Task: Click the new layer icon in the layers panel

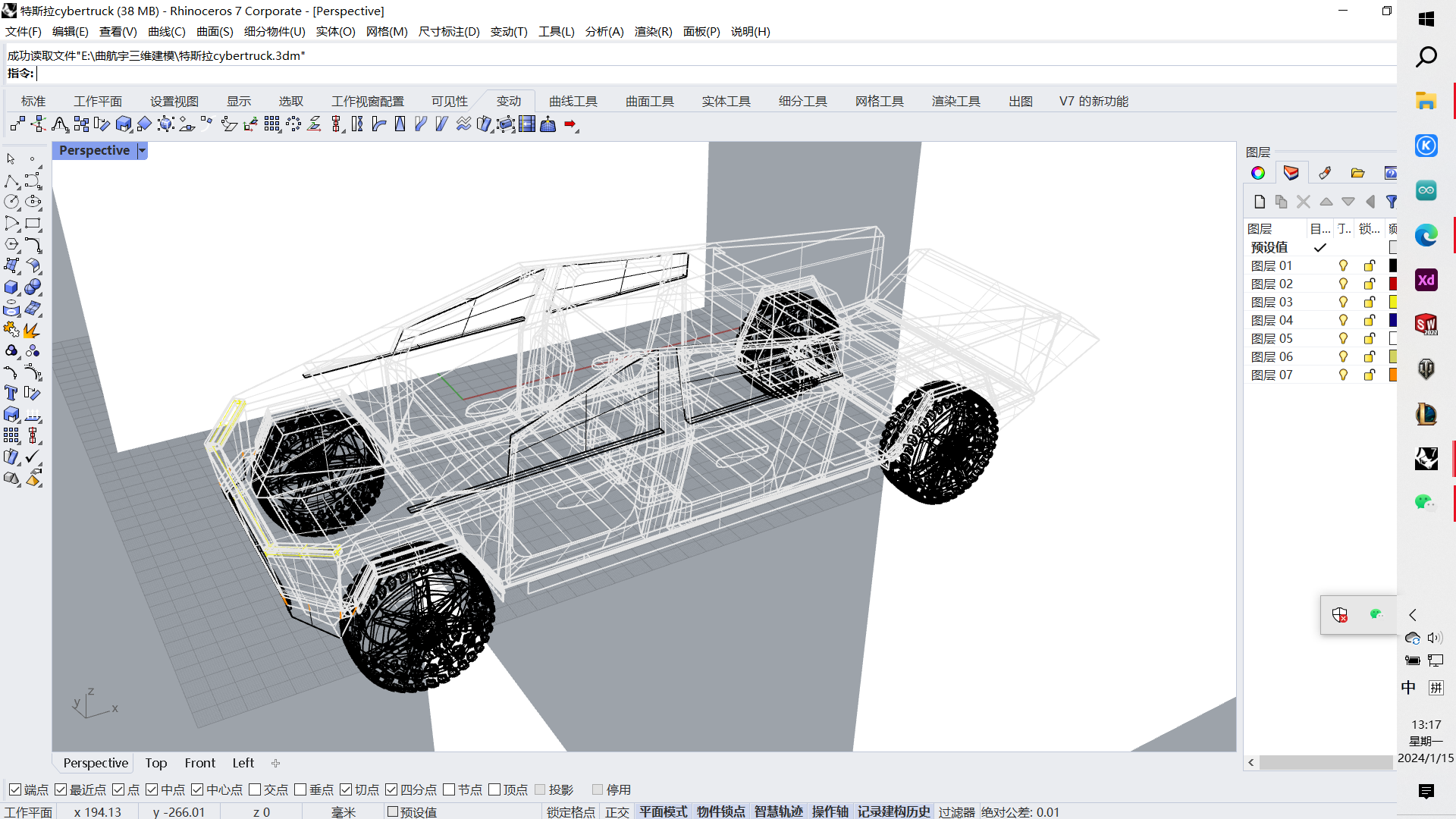Action: [x=1260, y=202]
